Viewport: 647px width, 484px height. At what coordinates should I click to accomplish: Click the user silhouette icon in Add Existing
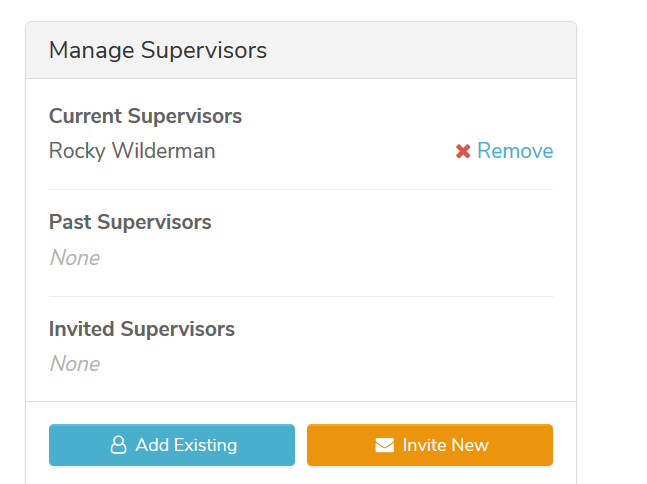click(118, 445)
